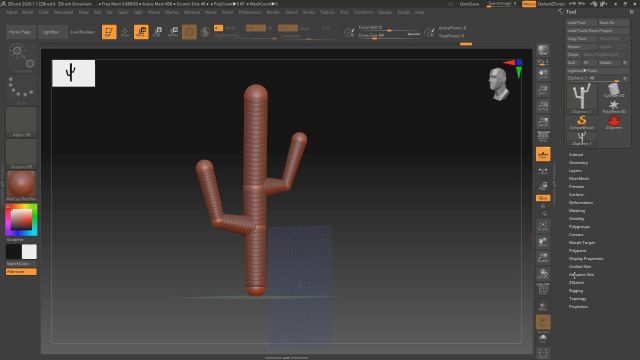Click the Scroll document icon
640x360 pixels.
pyautogui.click(x=543, y=74)
